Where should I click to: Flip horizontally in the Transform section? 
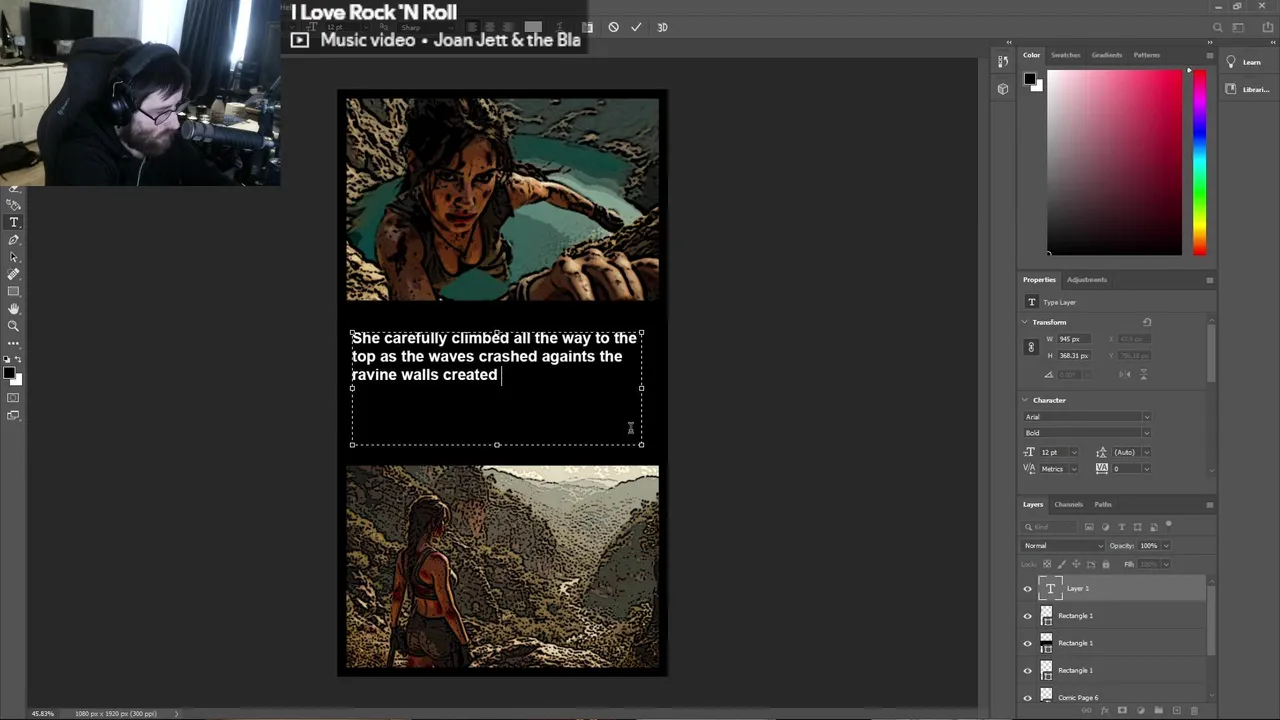pos(1125,374)
